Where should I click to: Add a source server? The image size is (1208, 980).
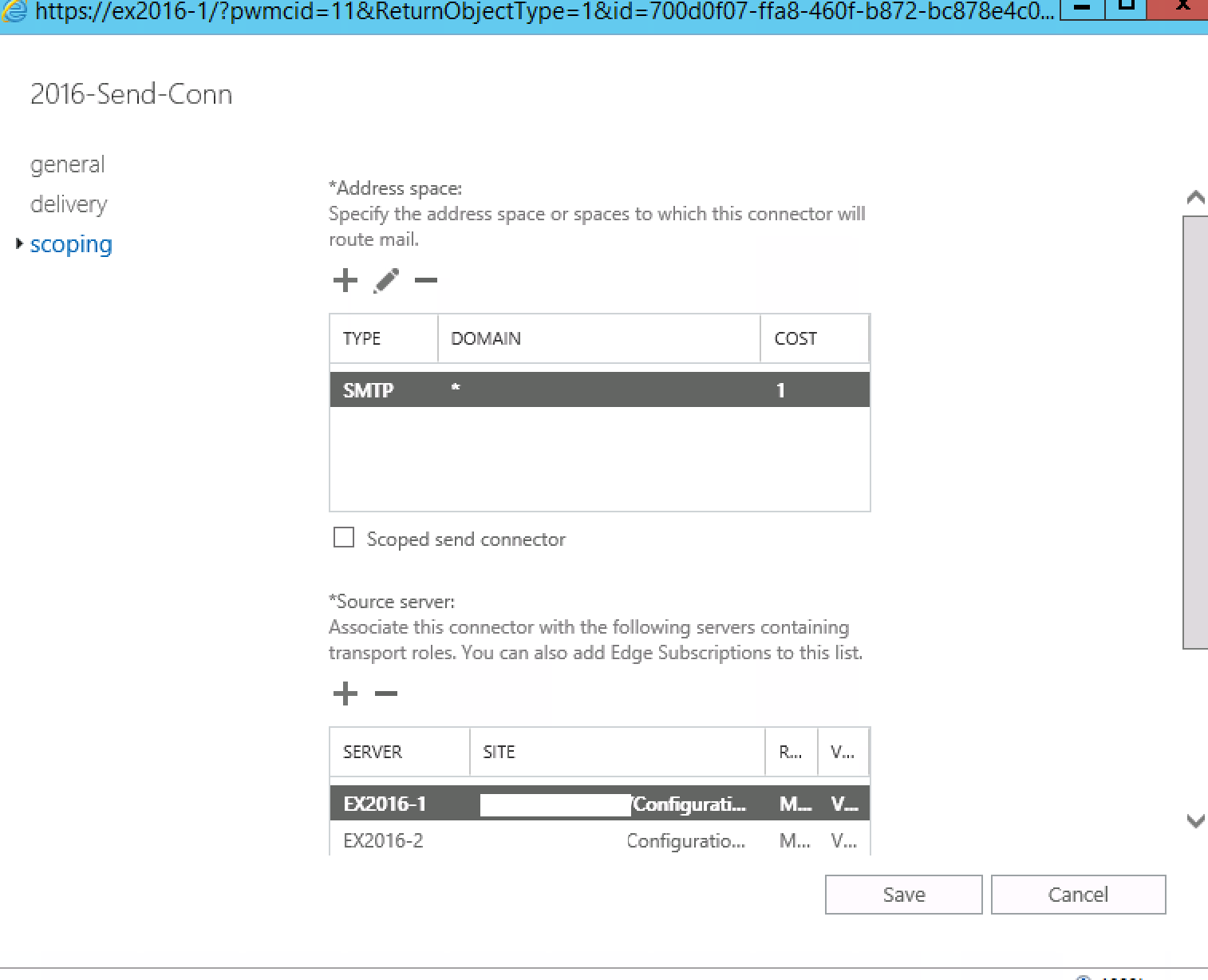(x=345, y=694)
